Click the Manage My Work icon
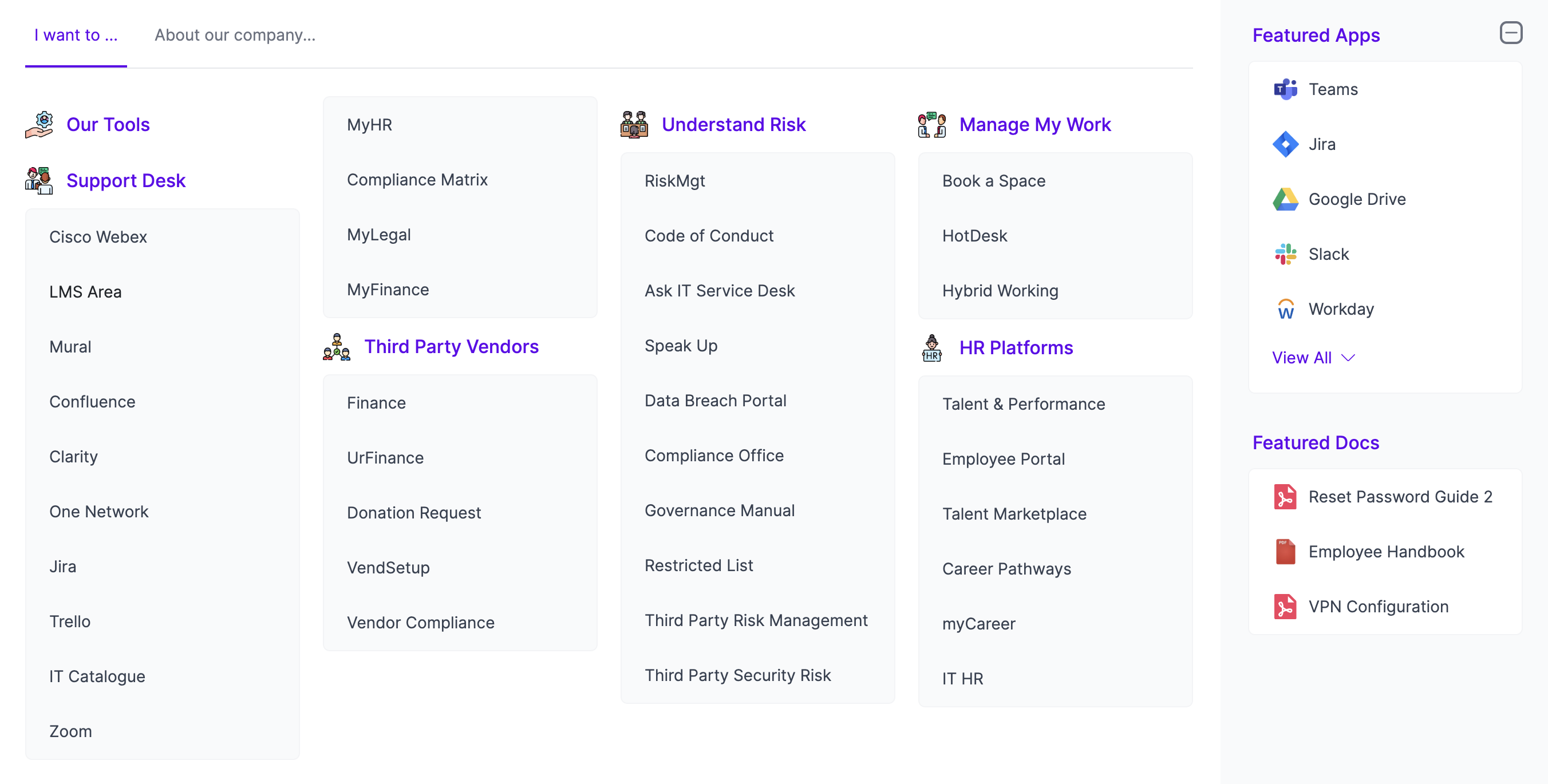The width and height of the screenshot is (1548, 784). tap(932, 125)
